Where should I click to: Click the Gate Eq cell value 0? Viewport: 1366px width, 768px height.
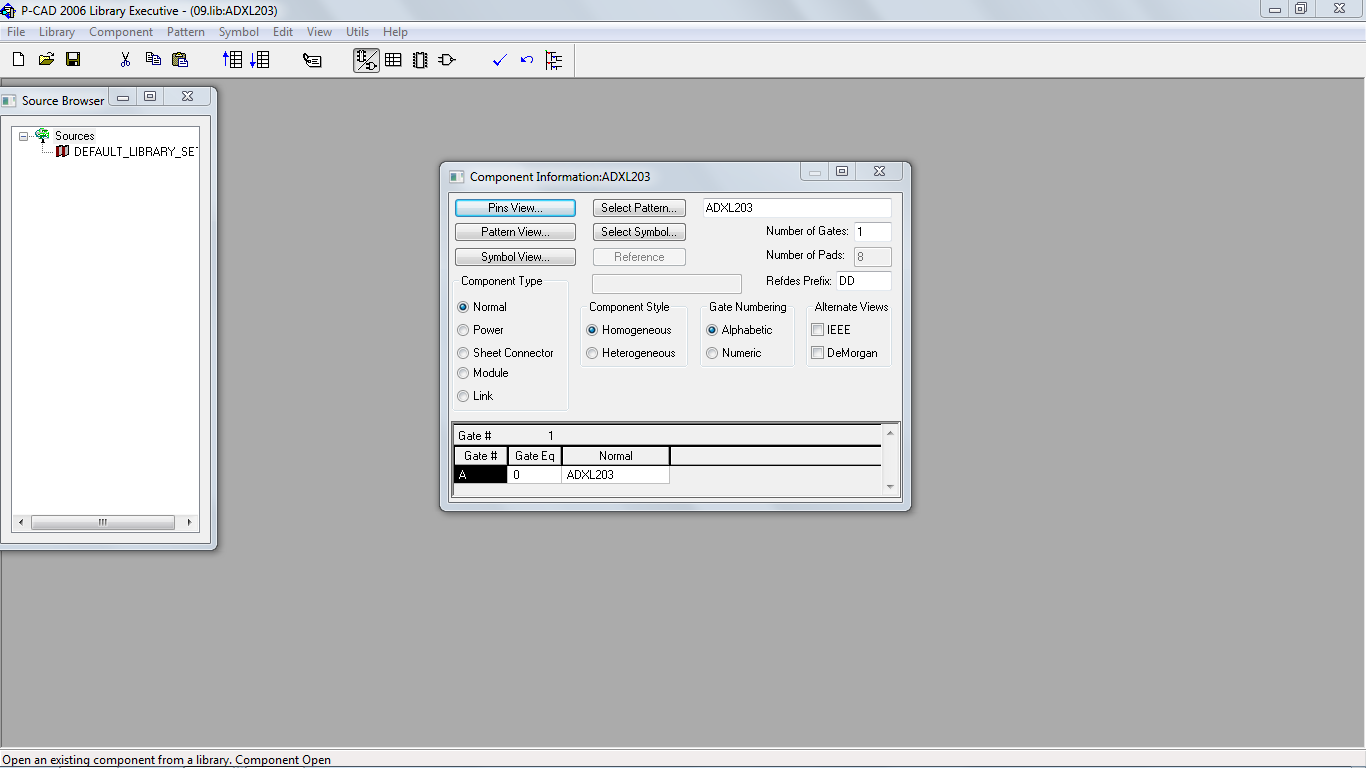[x=535, y=475]
